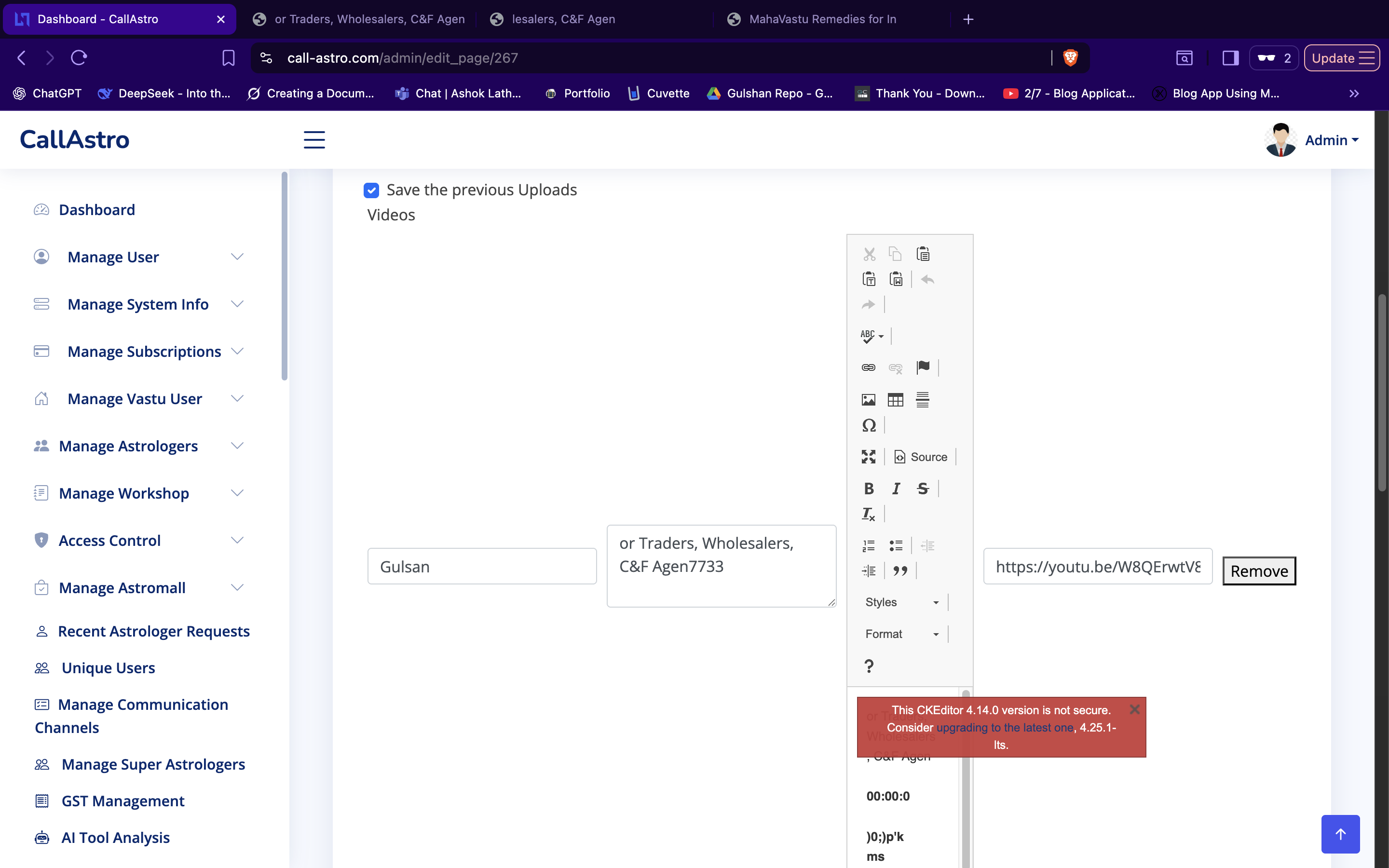1389x868 pixels.
Task: Click the Remove button
Action: (1259, 571)
